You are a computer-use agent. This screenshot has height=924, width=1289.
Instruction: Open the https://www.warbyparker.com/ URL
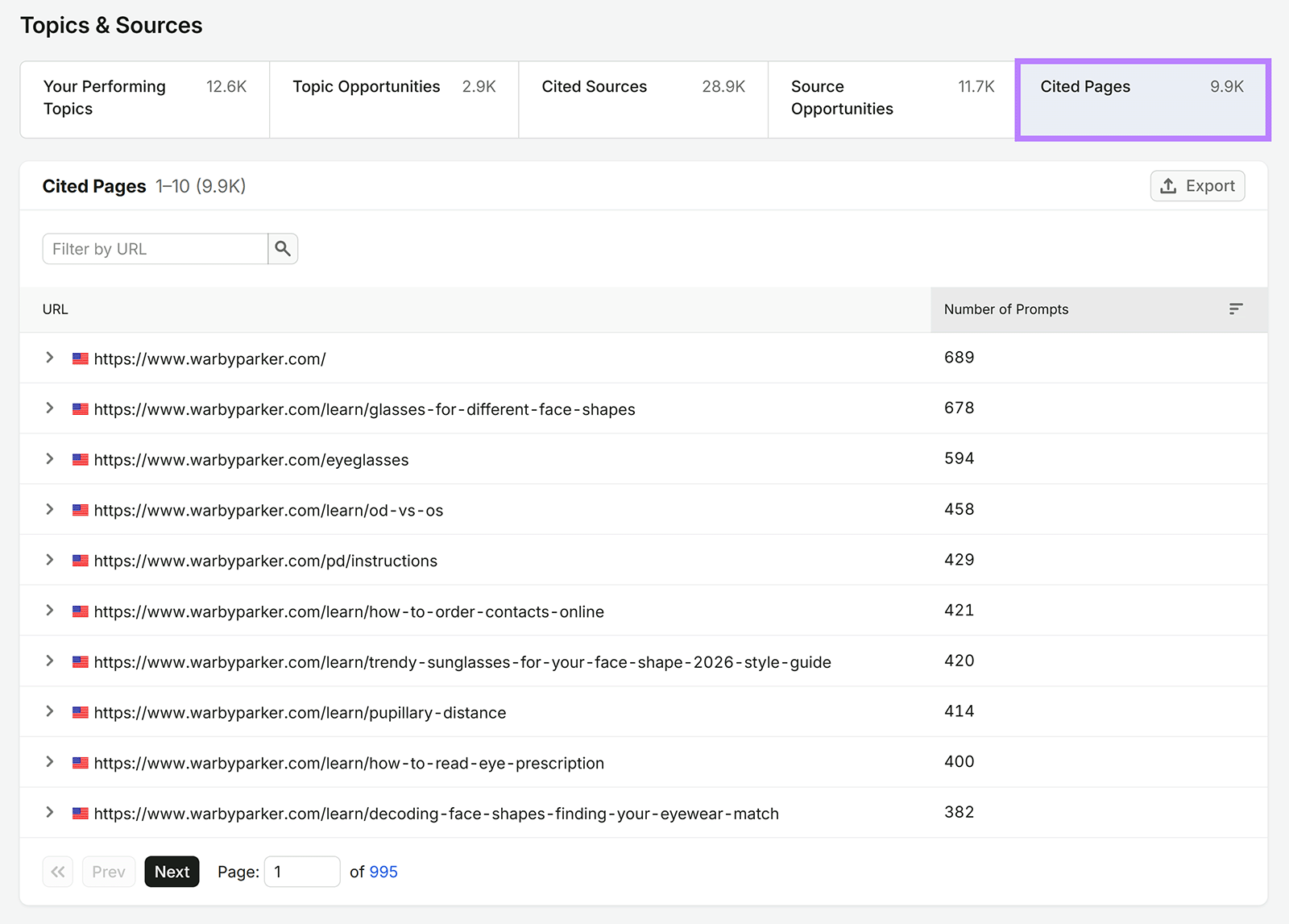pos(209,359)
